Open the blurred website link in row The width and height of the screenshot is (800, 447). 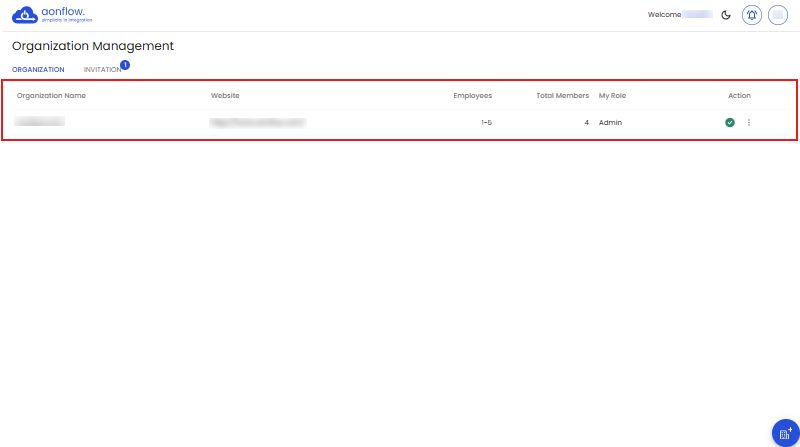(257, 122)
